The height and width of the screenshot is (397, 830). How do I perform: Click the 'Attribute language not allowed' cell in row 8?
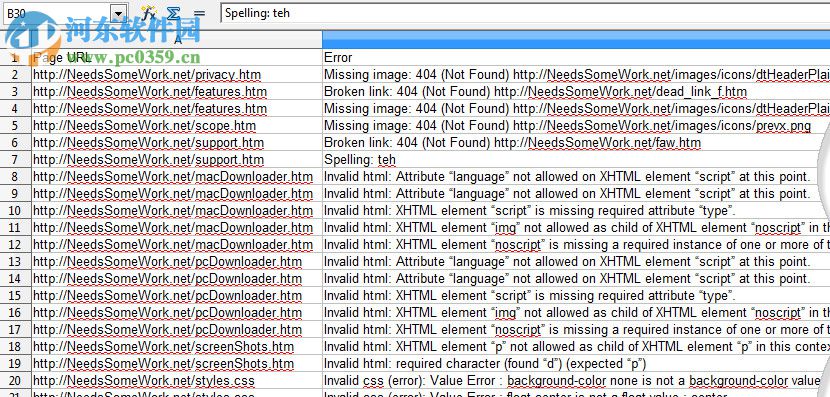[x=576, y=176]
